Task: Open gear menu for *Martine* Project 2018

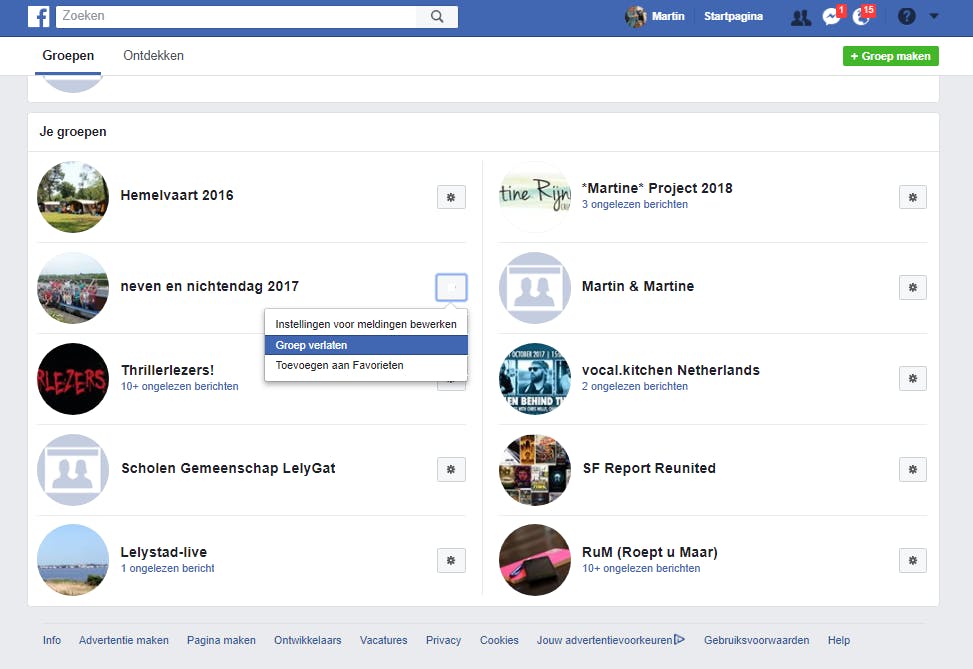Action: (913, 197)
